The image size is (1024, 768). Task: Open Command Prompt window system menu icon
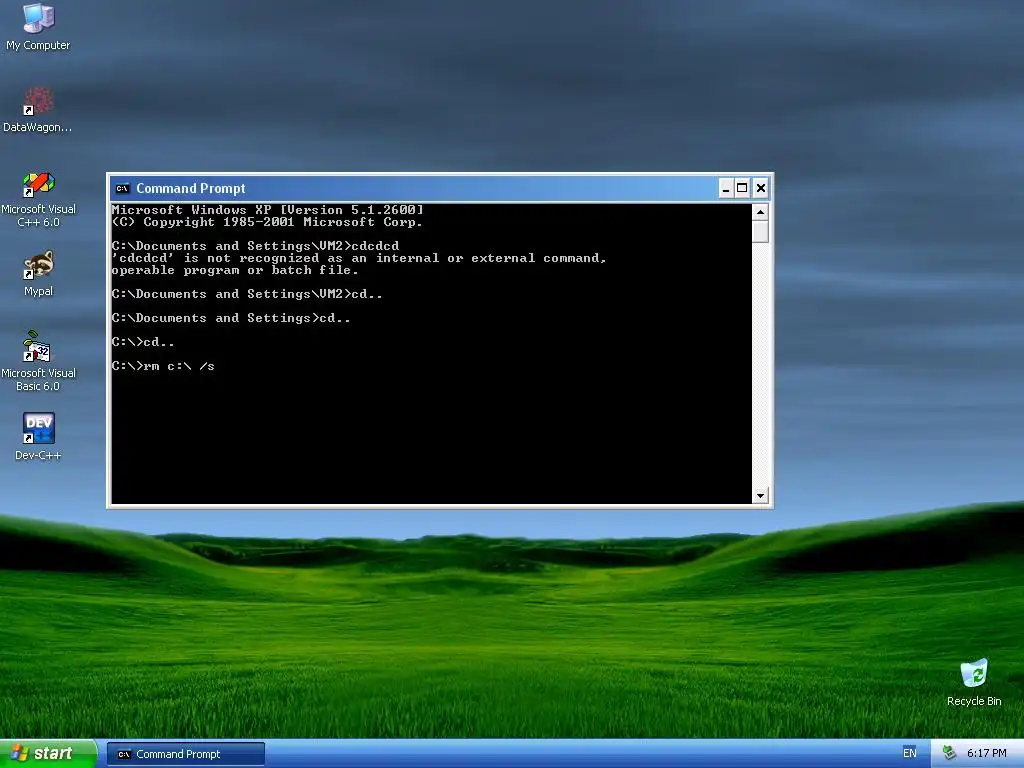(122, 189)
